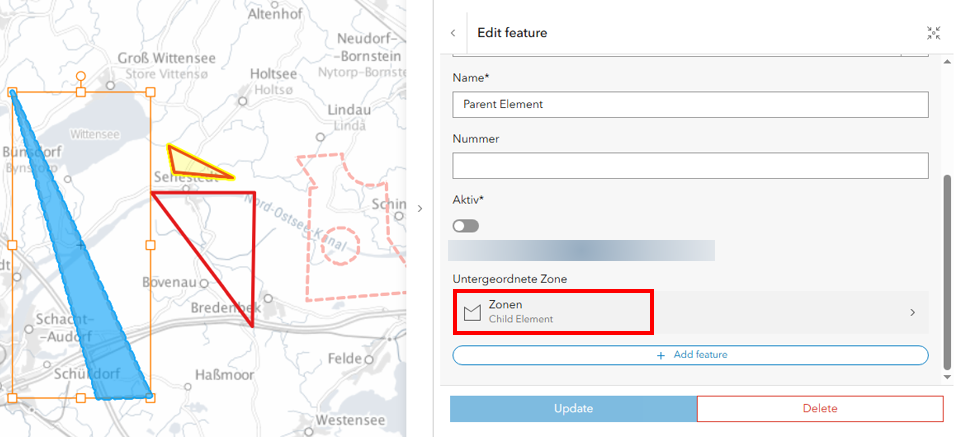Click the dashed pink circle near Kanal
Screen dimensions: 956x437
[x=341, y=246]
